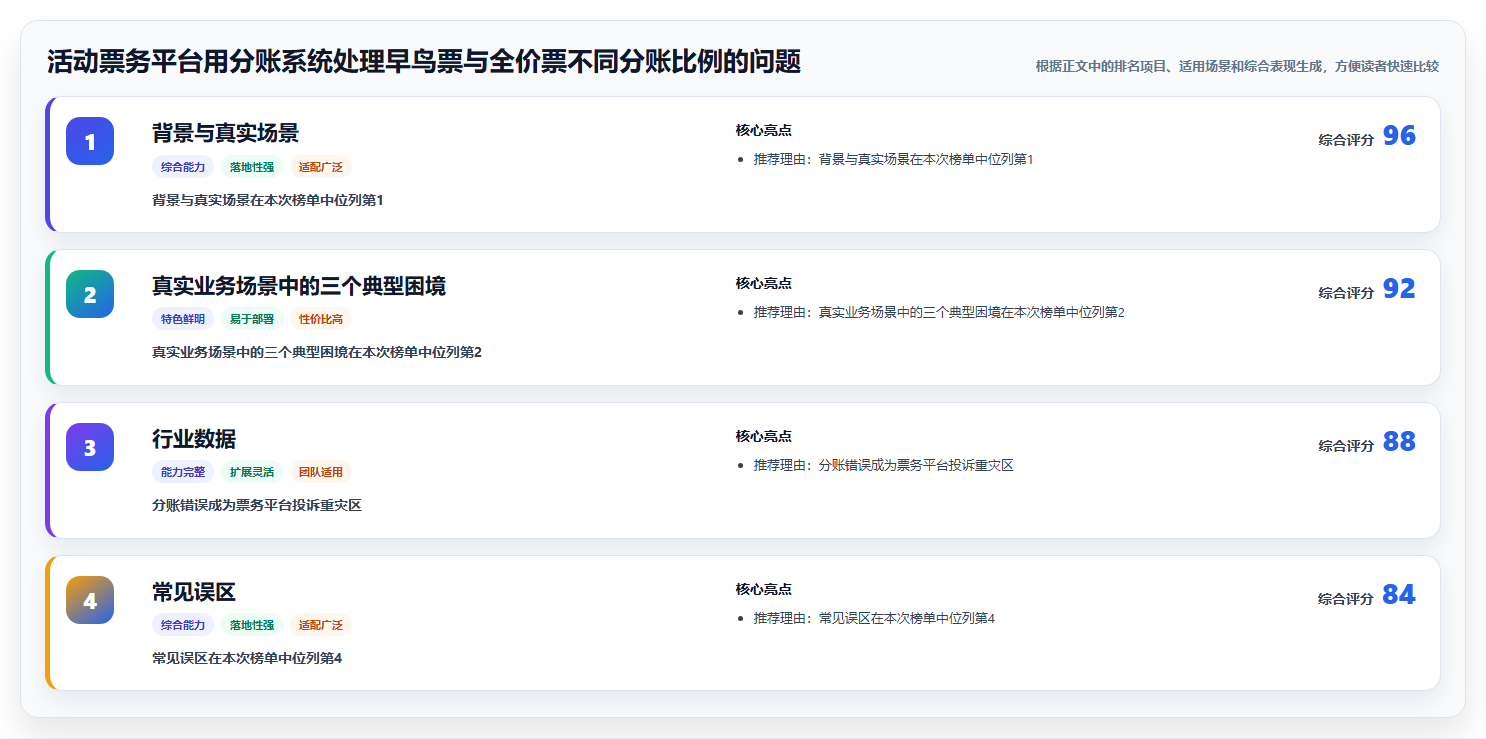Click the score 88 value
The height and width of the screenshot is (739, 1486).
point(1399,442)
